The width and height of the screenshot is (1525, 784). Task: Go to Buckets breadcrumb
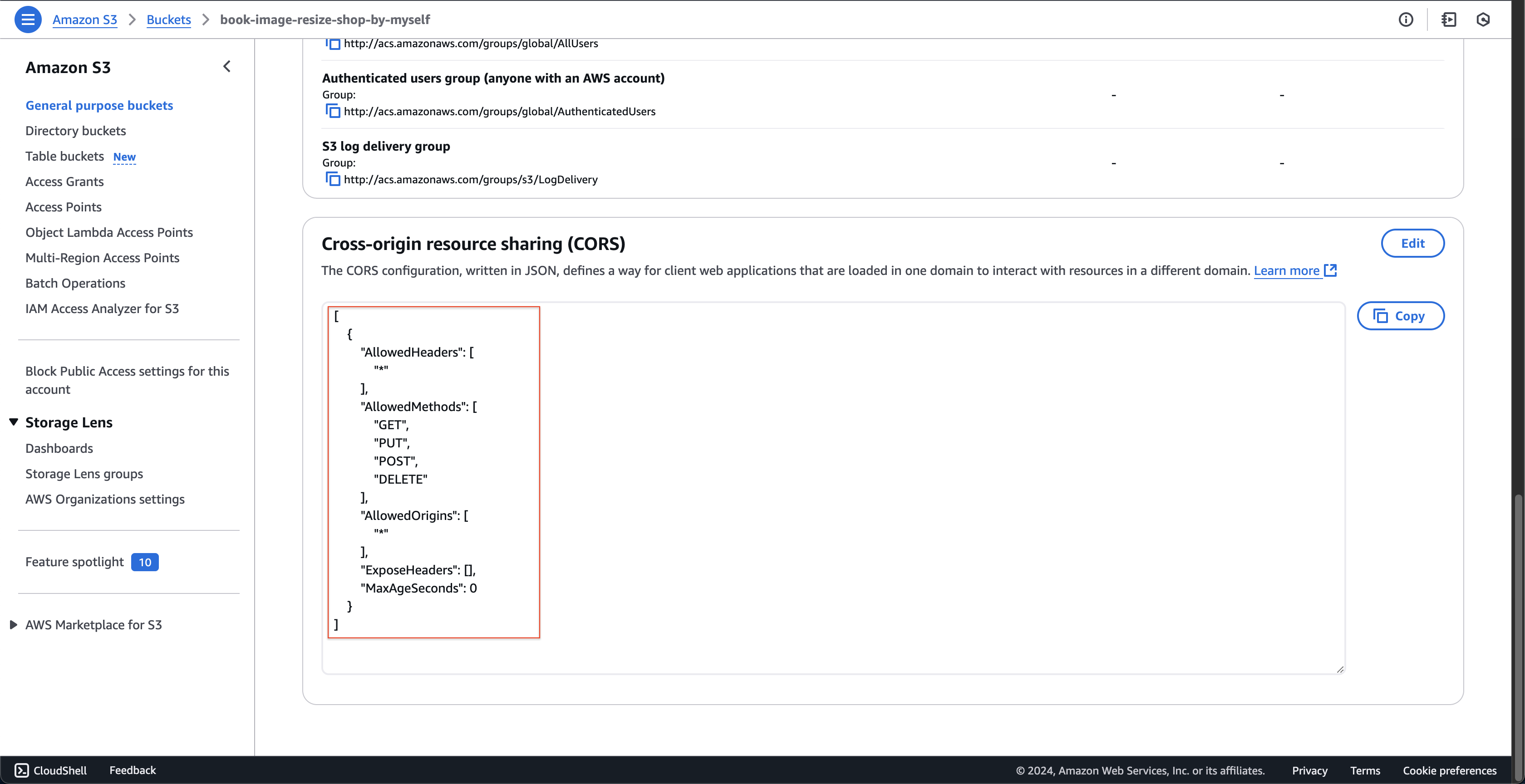point(169,20)
